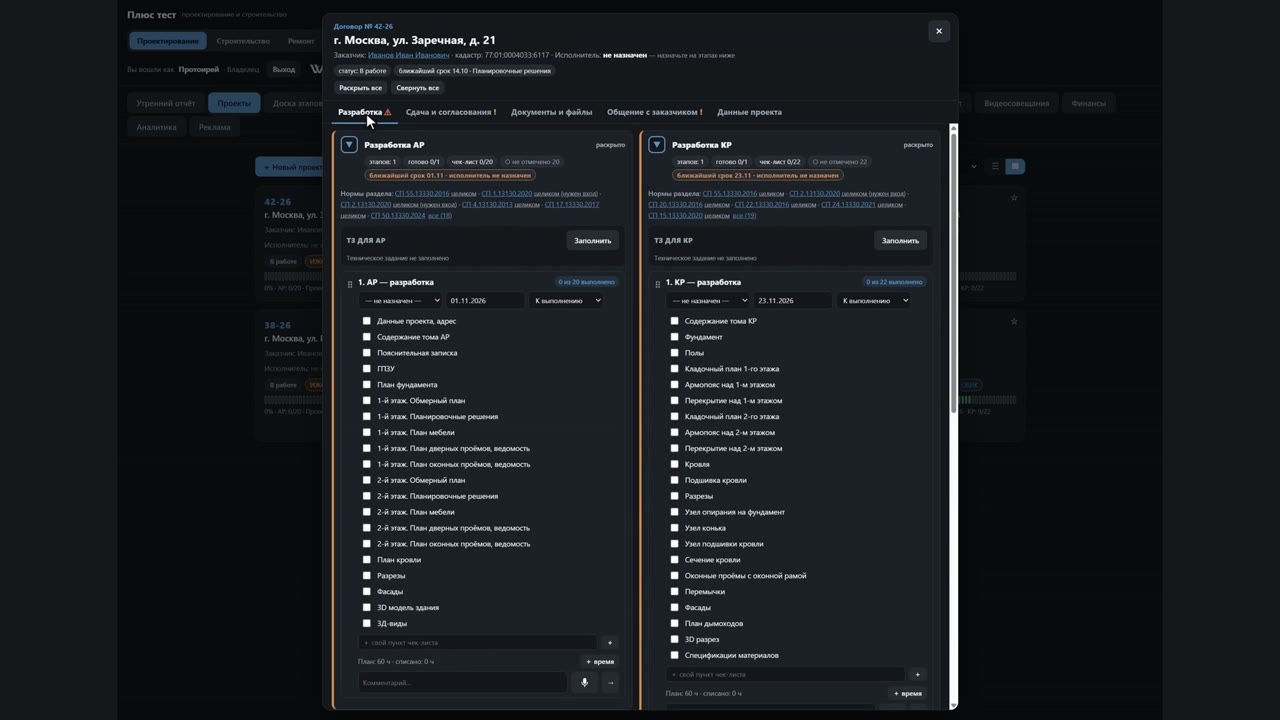Tick the Пояснительная записка checkbox
The width and height of the screenshot is (1280, 720).
click(367, 353)
